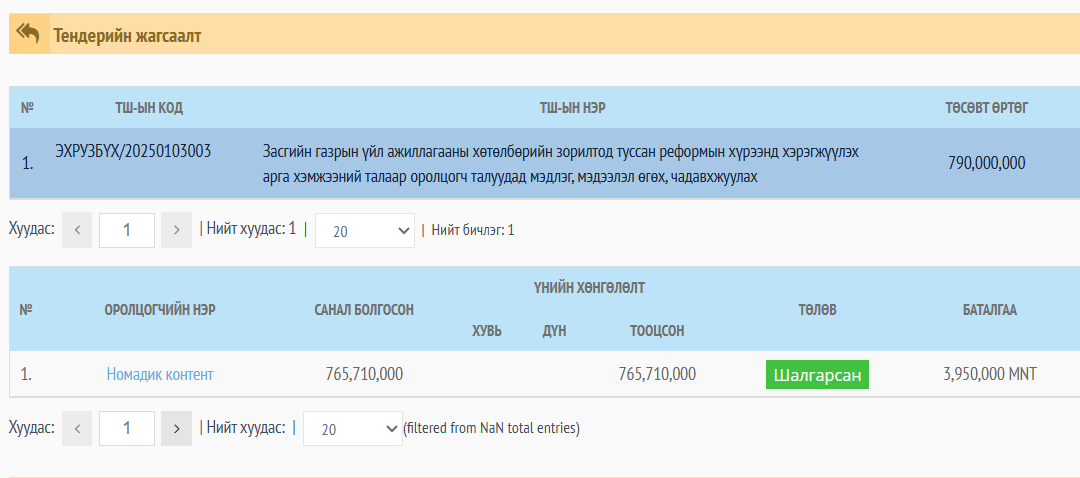Click the tender list page number field
The width and height of the screenshot is (1080, 478).
(x=127, y=230)
